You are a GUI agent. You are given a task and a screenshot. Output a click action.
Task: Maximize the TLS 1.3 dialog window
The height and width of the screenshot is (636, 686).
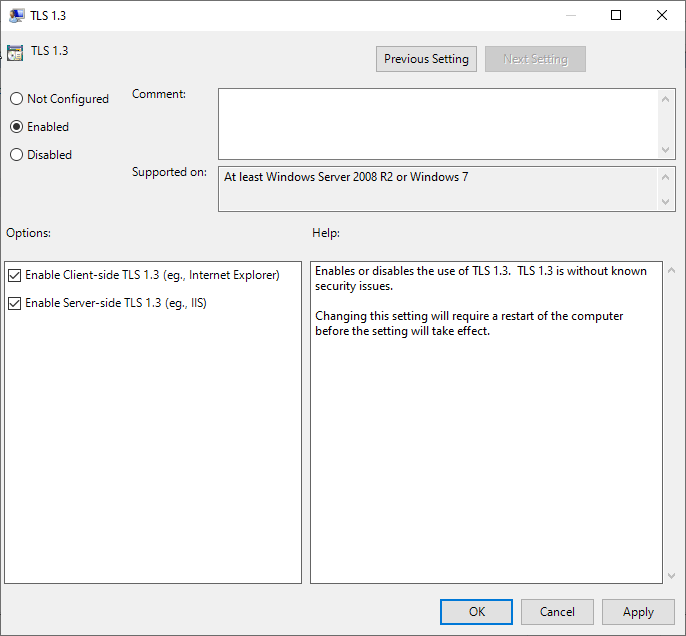pyautogui.click(x=616, y=15)
